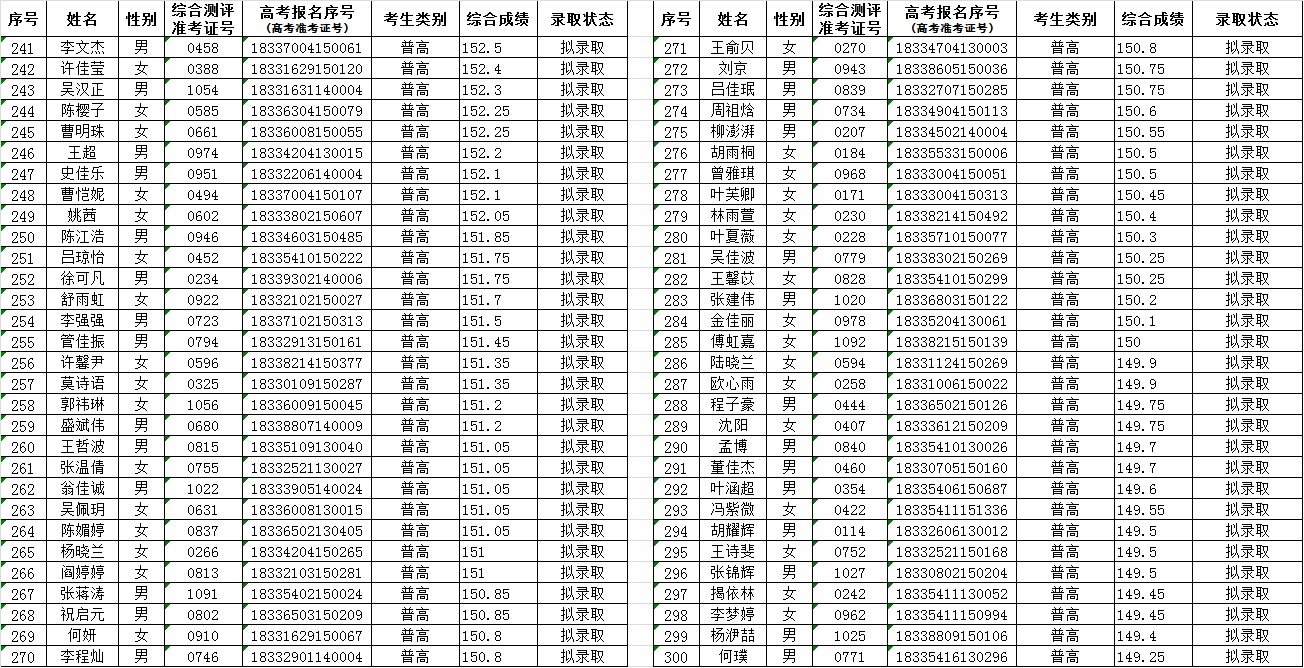The height and width of the screenshot is (668, 1304).
Task: Select the name cell 李文杰
Action: tap(82, 48)
